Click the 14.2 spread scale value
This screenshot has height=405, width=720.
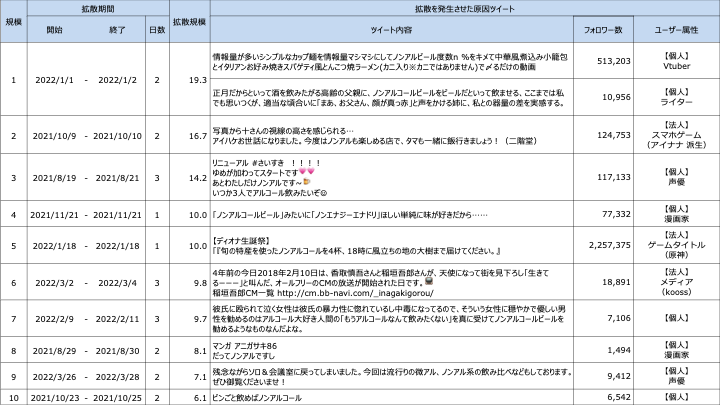click(x=198, y=178)
